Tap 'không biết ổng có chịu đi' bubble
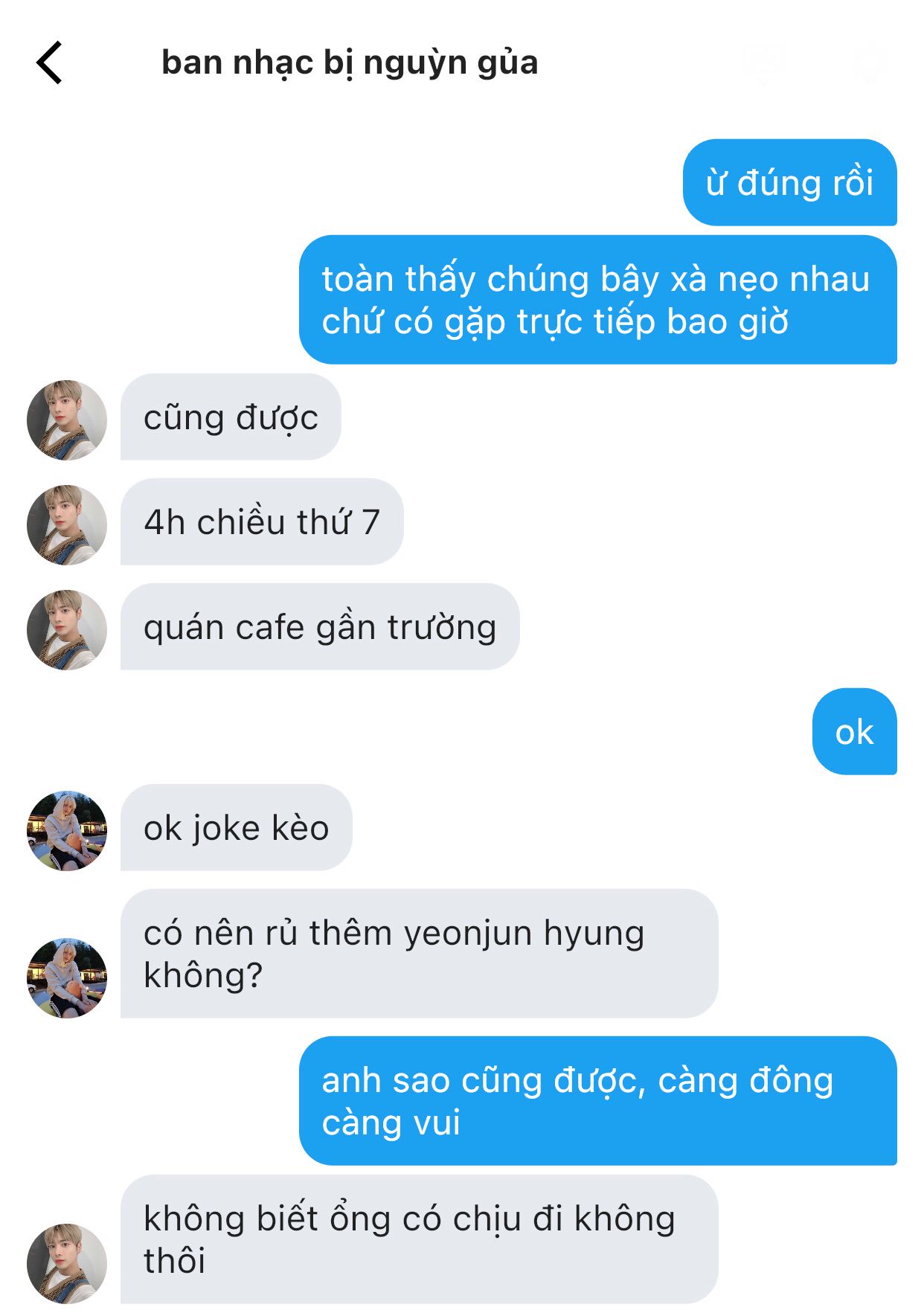Image resolution: width=924 pixels, height=1313 pixels. tap(420, 1239)
